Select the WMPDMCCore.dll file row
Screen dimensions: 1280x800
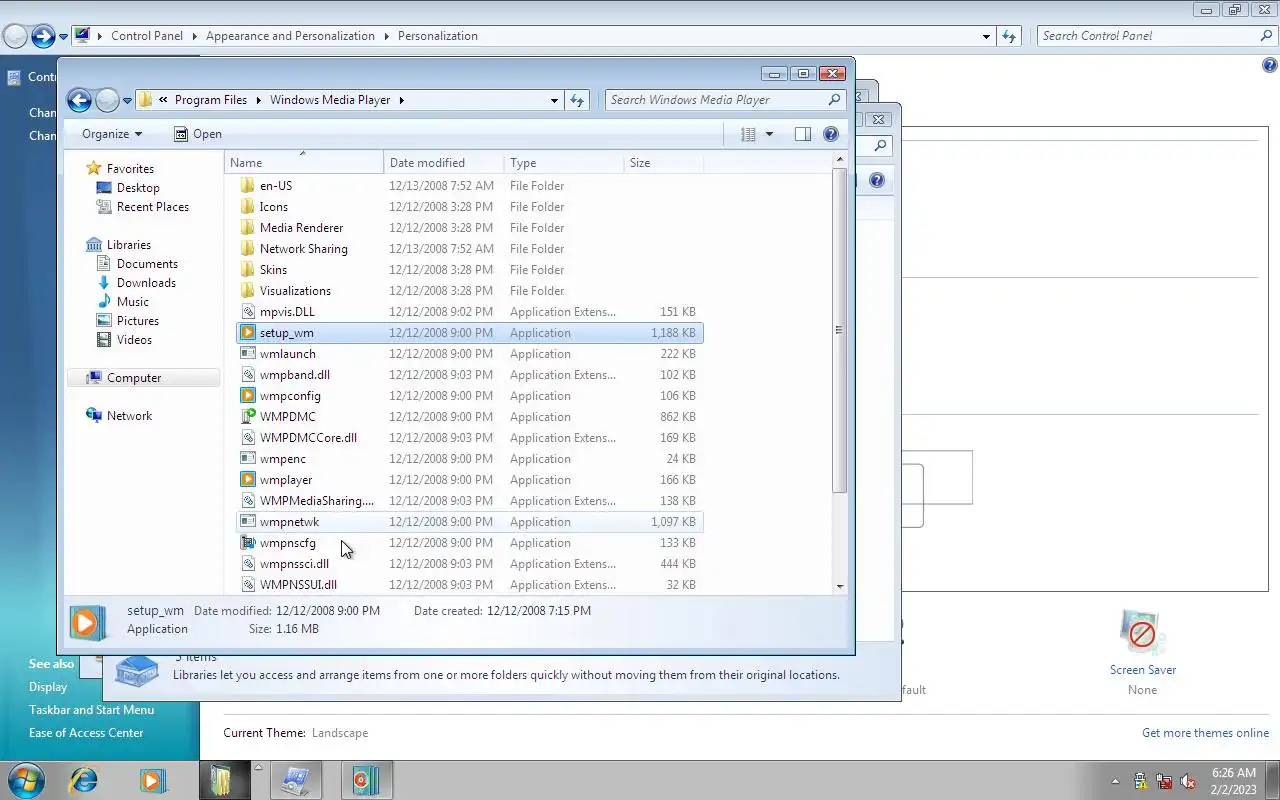(x=470, y=438)
